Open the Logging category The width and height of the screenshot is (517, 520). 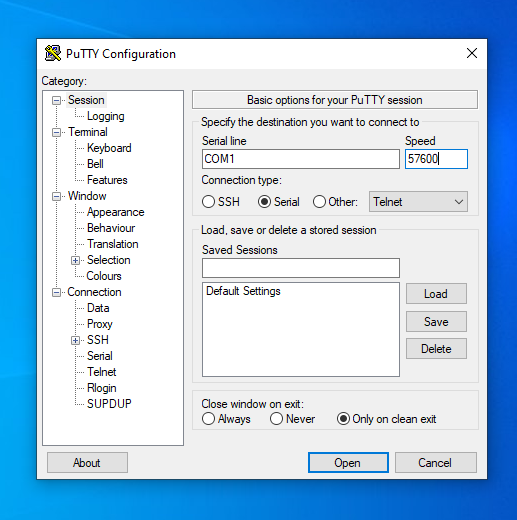(x=106, y=116)
